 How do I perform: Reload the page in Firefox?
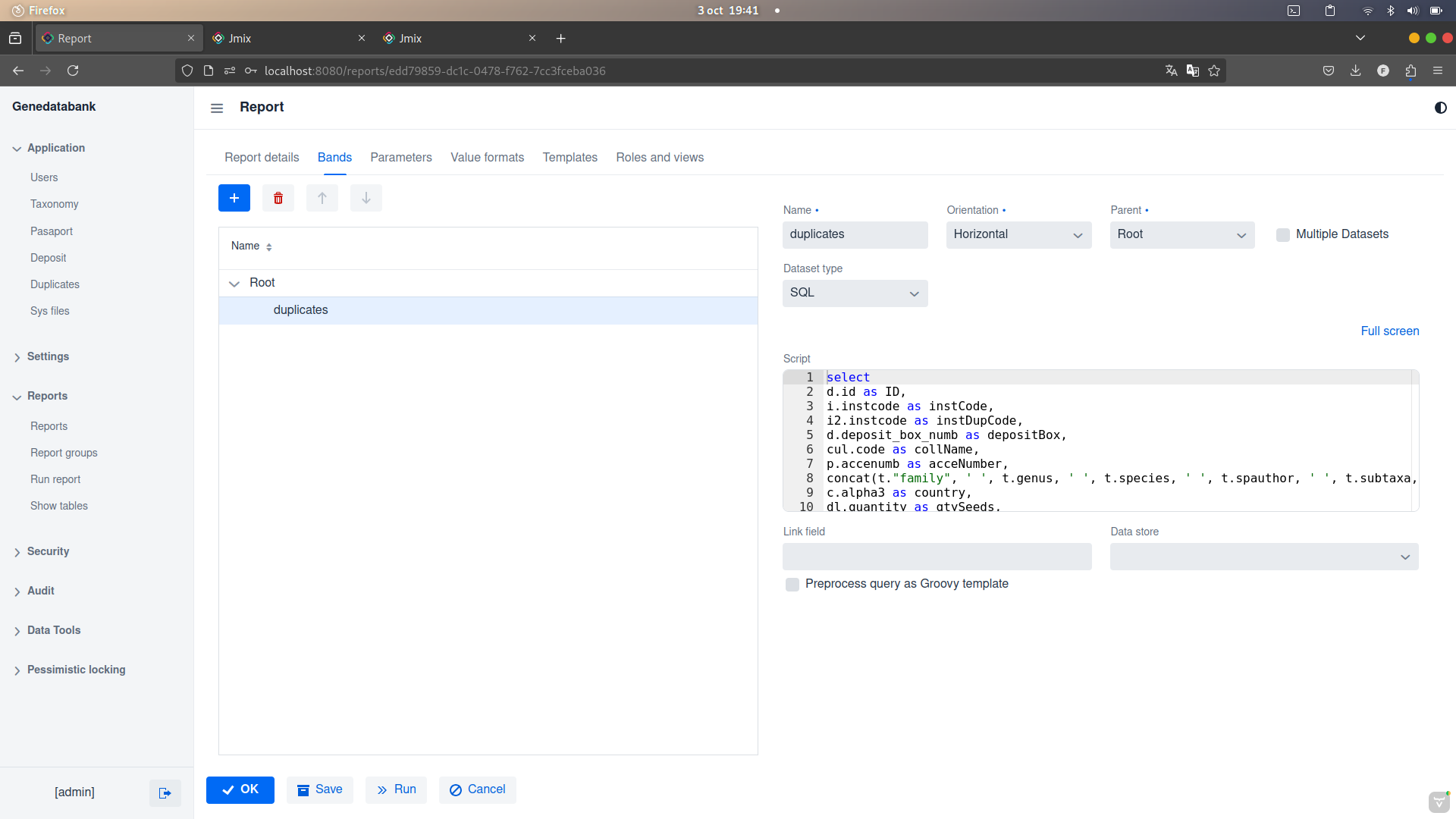coord(73,71)
